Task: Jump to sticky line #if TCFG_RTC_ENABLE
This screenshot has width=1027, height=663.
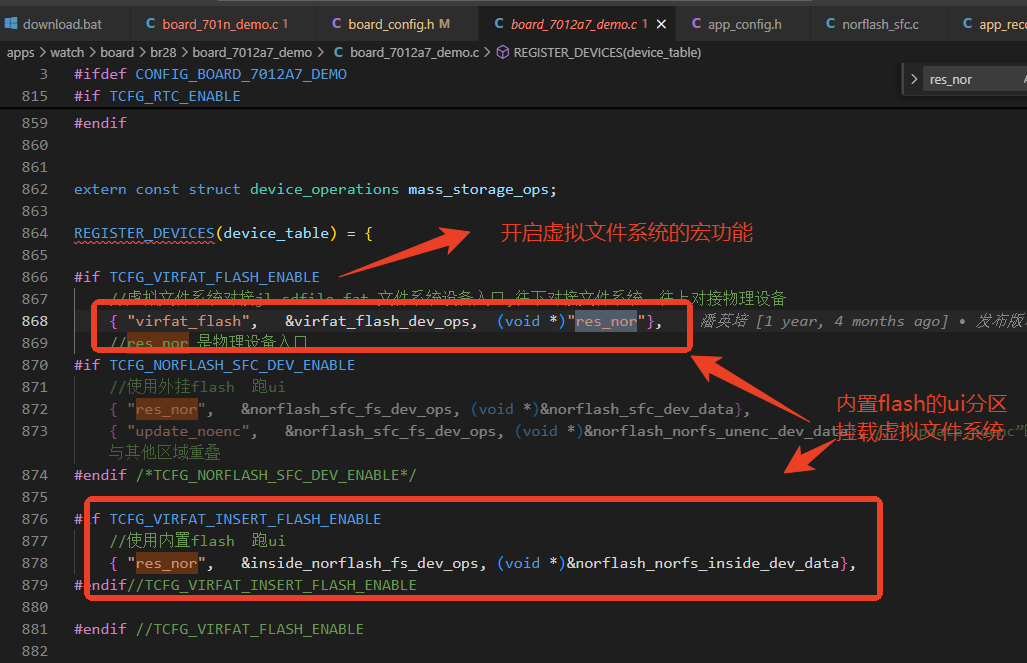Action: point(157,96)
